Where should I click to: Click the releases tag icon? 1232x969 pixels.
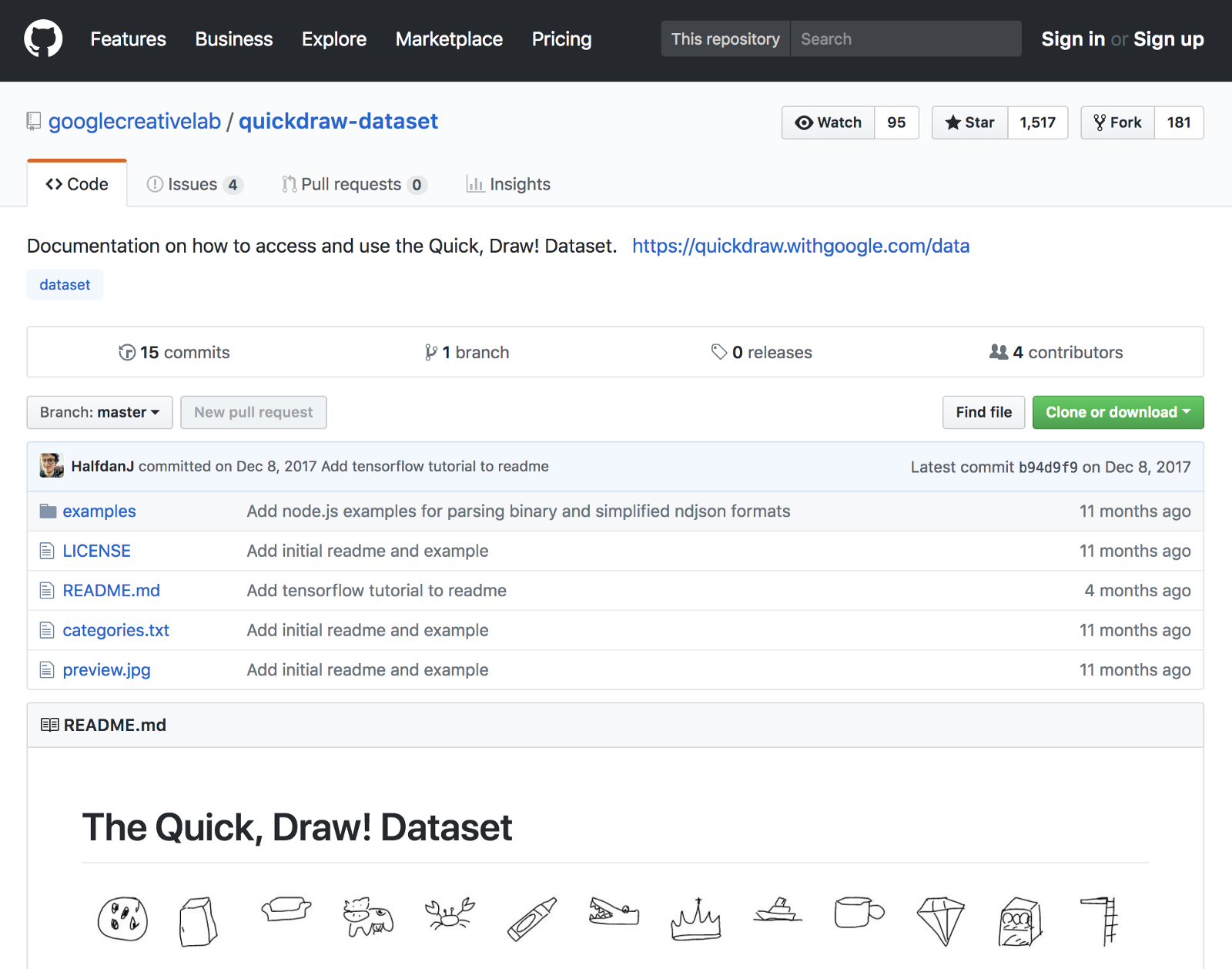tap(719, 353)
